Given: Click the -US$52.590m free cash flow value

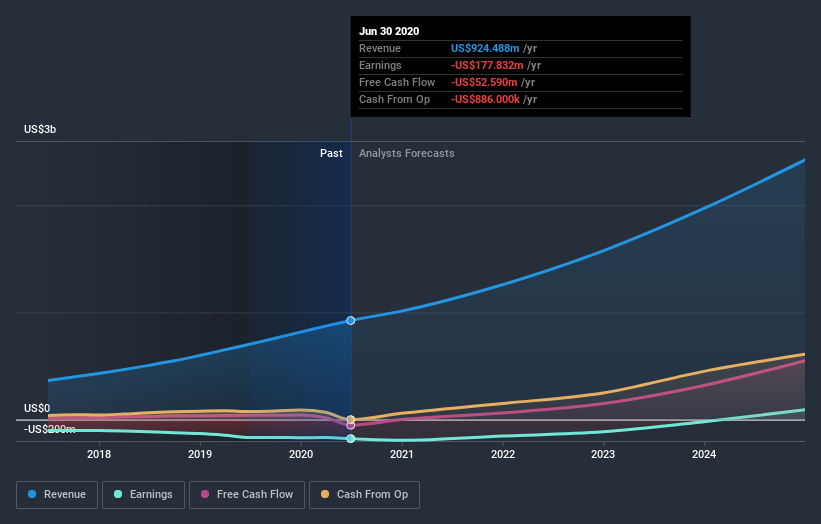Looking at the screenshot, I should tap(484, 82).
